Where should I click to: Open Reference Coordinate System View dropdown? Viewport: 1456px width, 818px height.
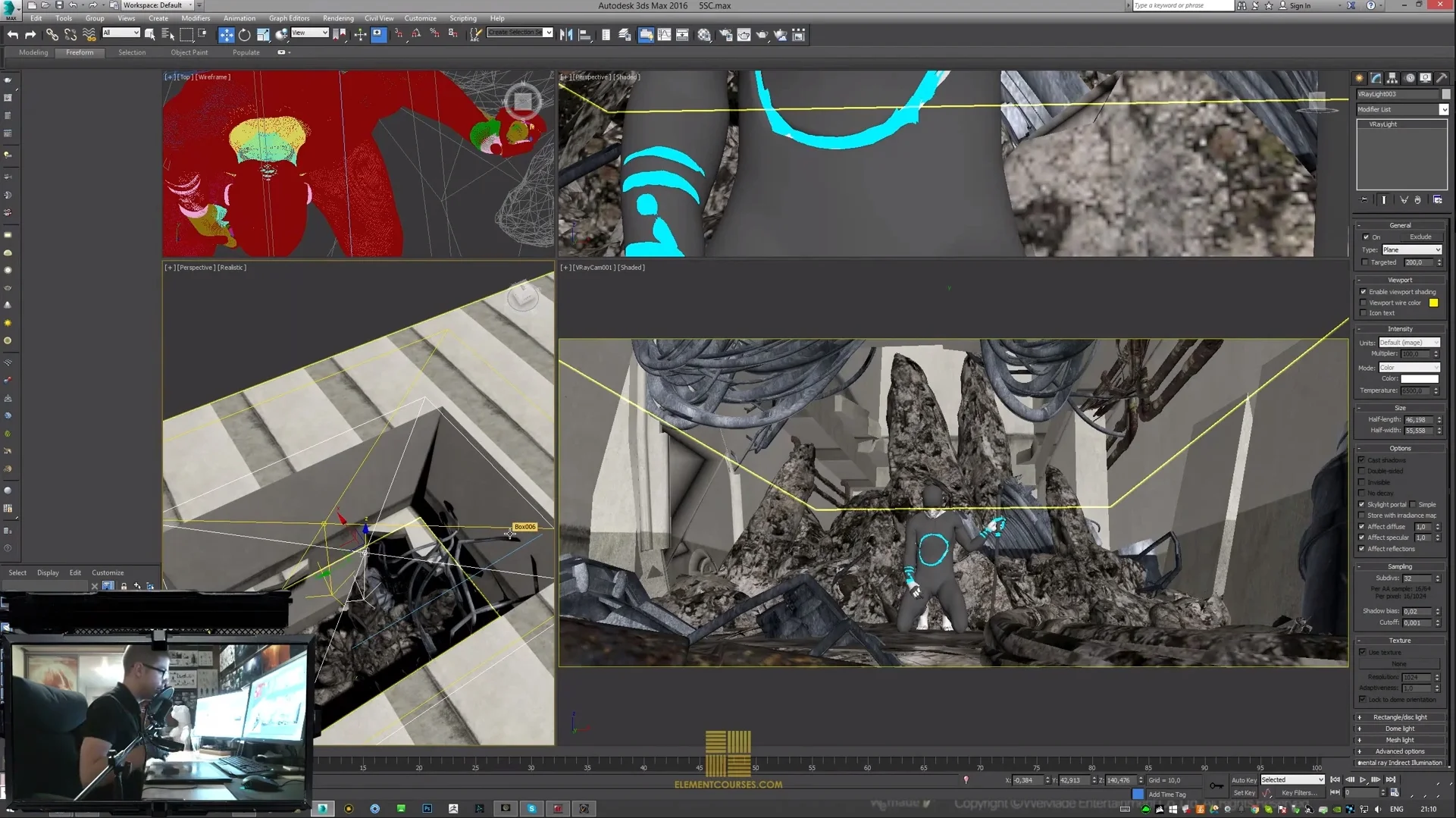tap(309, 33)
